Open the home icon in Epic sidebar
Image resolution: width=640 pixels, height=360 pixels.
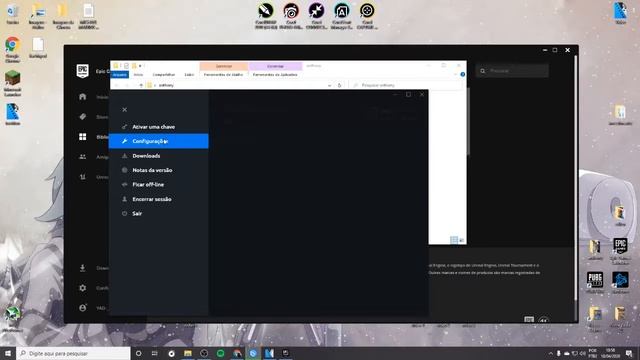82,97
